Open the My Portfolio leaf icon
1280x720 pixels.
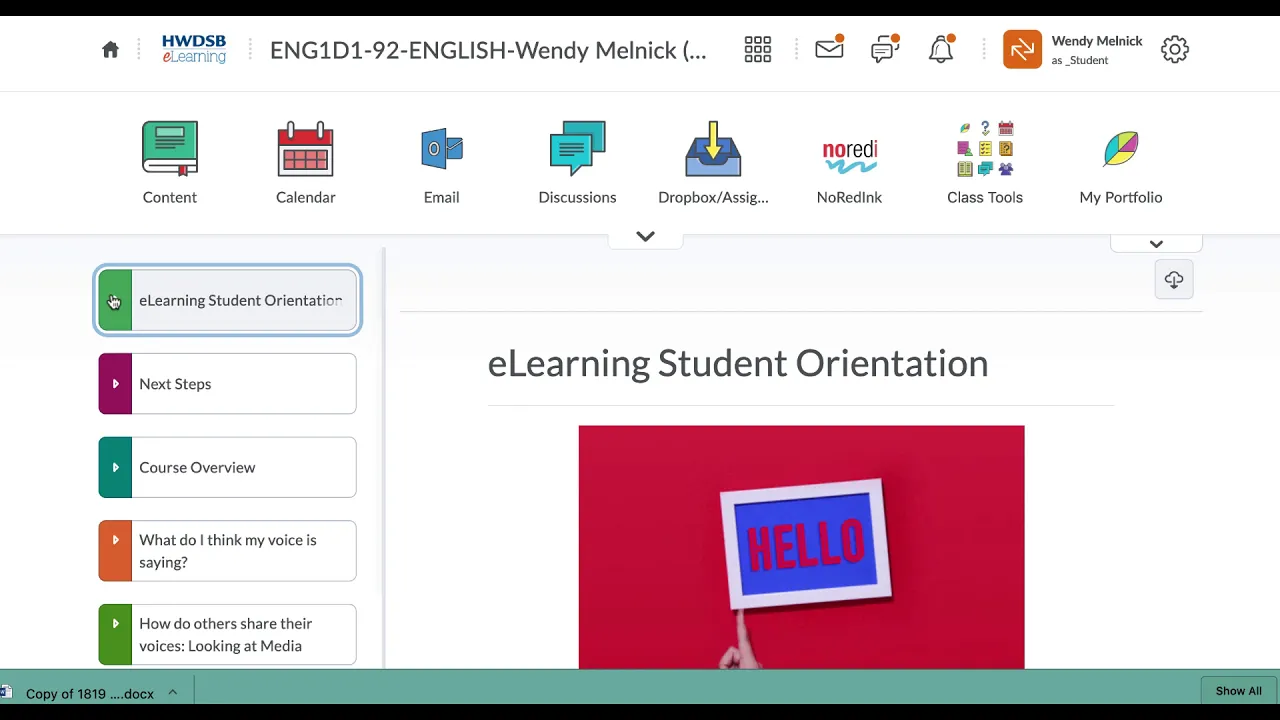pos(1120,149)
